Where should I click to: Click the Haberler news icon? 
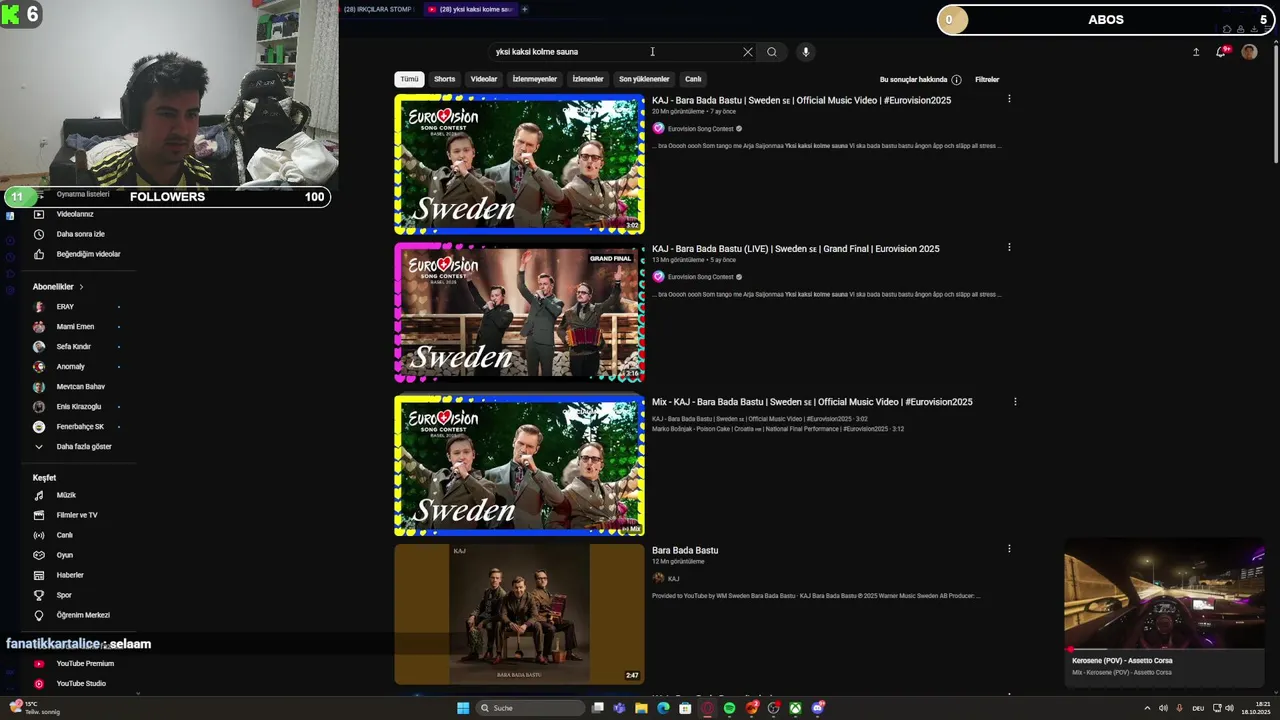(x=39, y=575)
